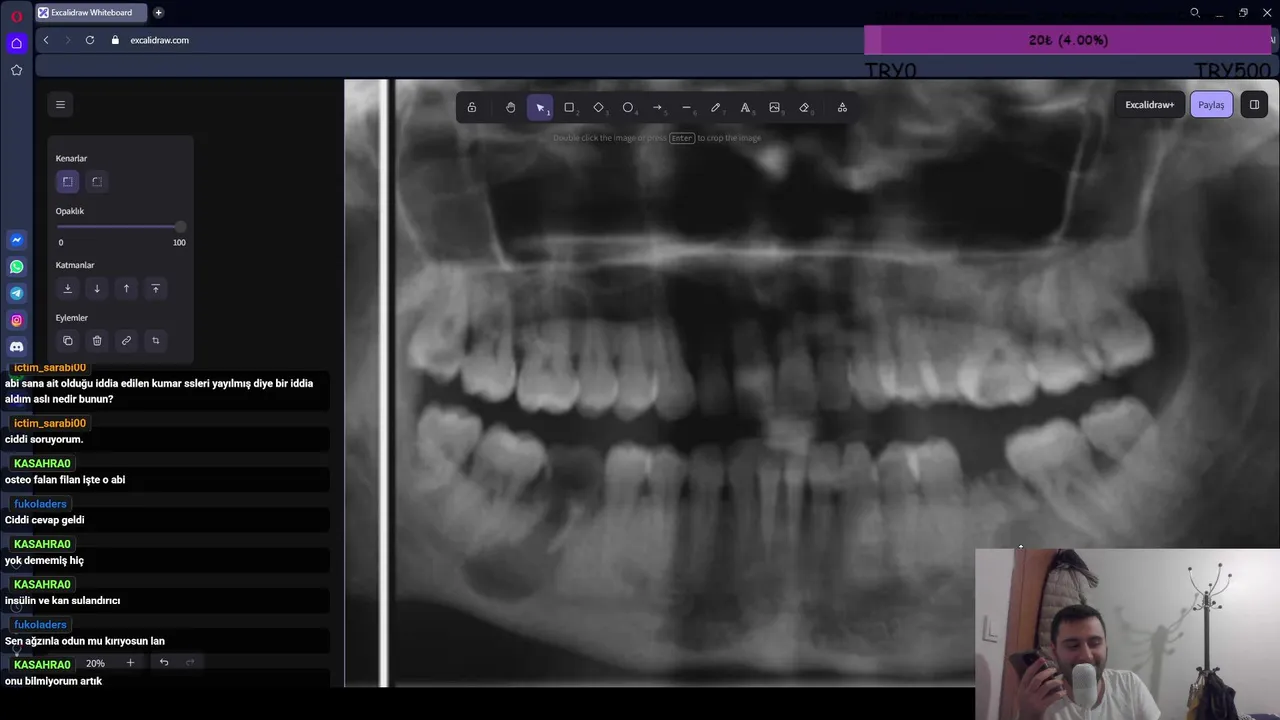
Task: Redo the last undone action
Action: tap(190, 662)
